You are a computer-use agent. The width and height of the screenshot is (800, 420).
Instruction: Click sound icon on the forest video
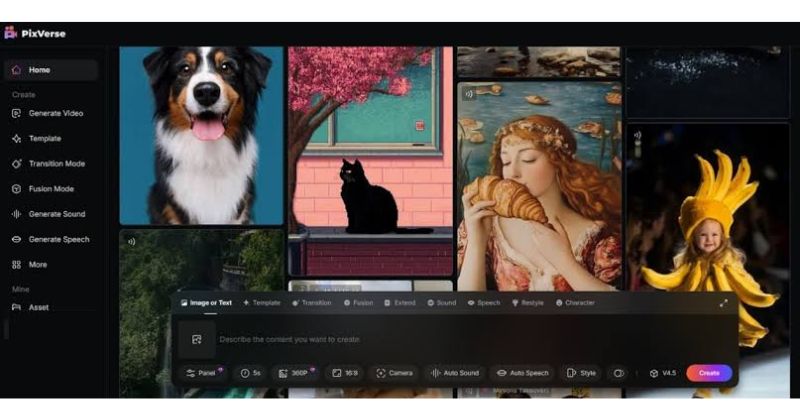[x=131, y=241]
